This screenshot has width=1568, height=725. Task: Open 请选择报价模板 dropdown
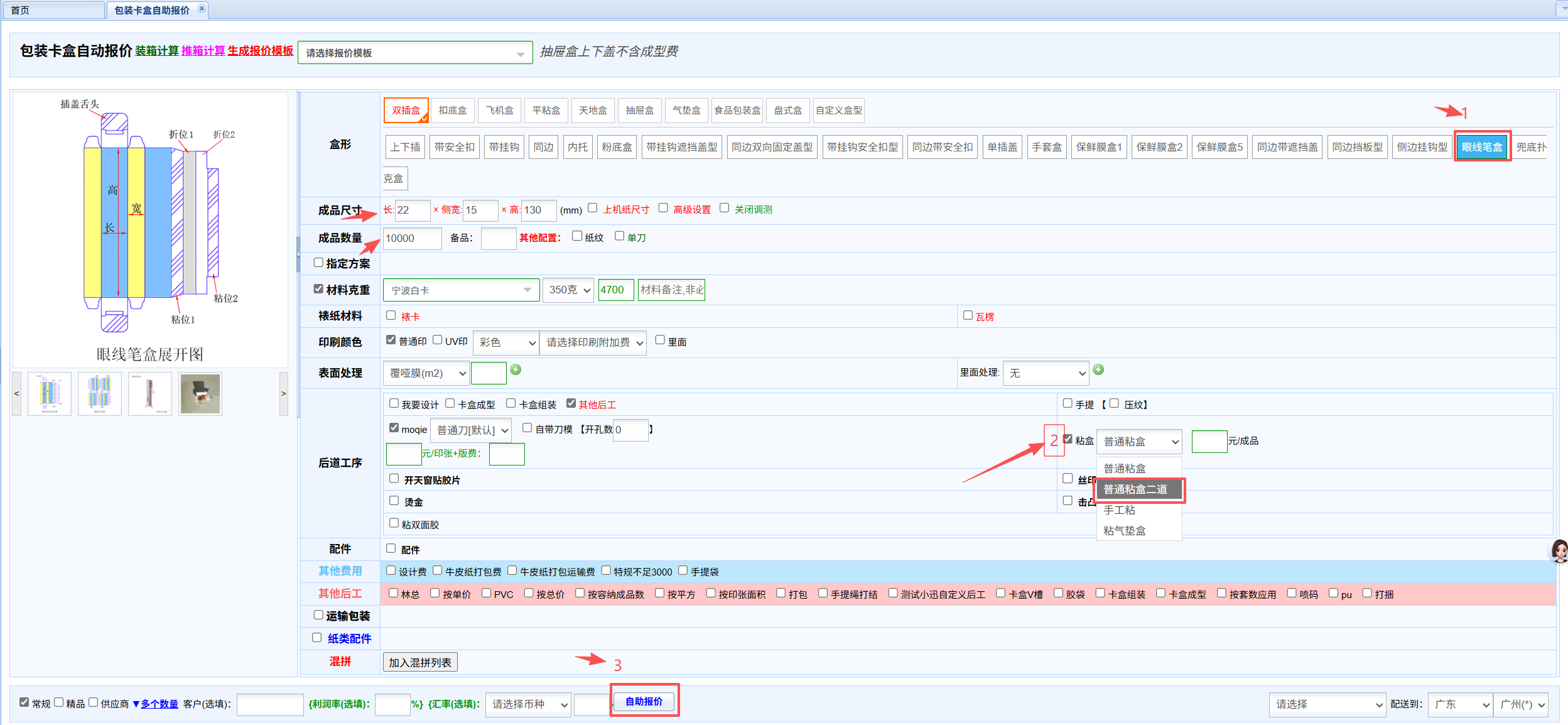click(414, 53)
